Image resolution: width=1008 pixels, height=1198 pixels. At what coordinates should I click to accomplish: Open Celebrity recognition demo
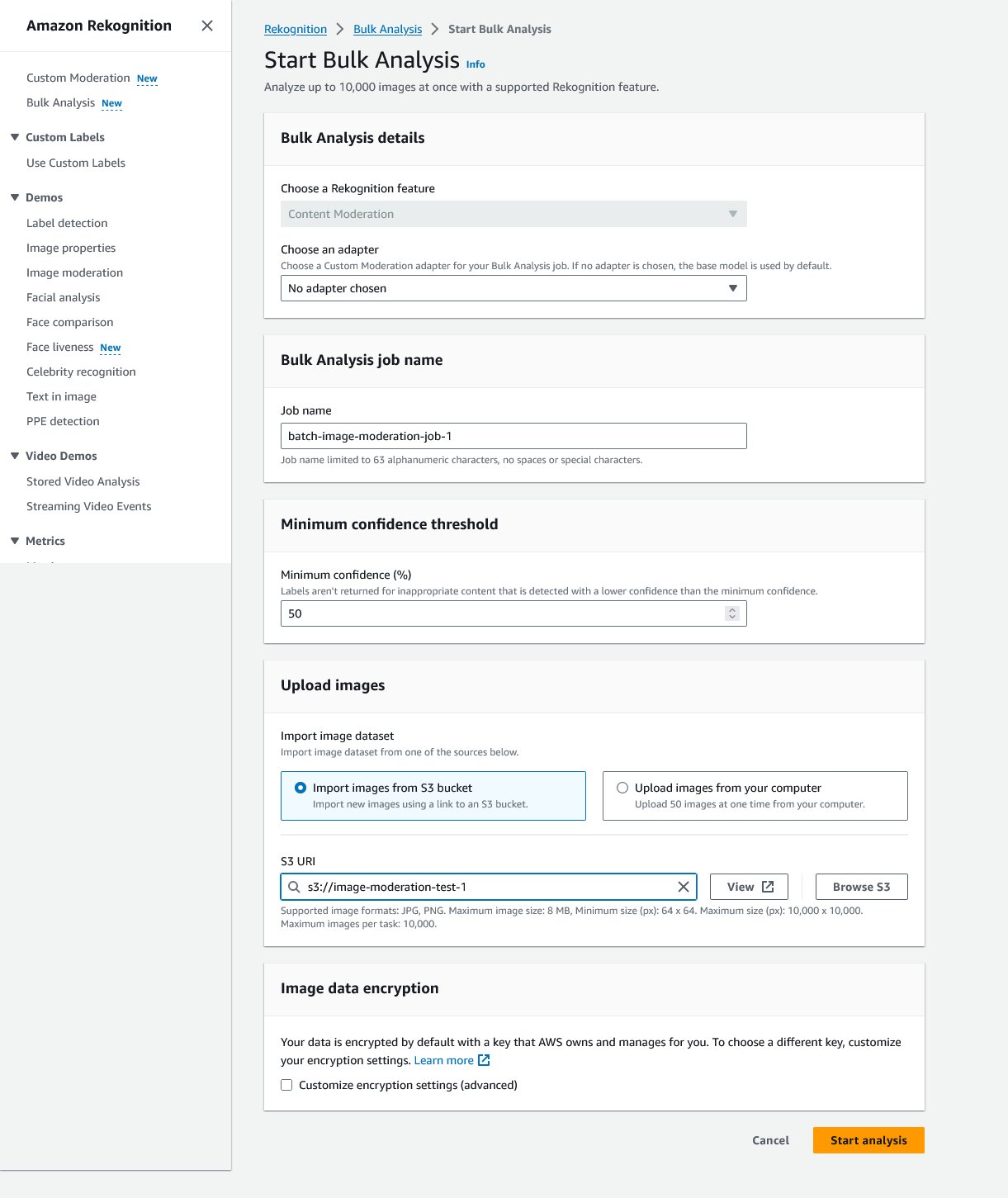point(81,372)
